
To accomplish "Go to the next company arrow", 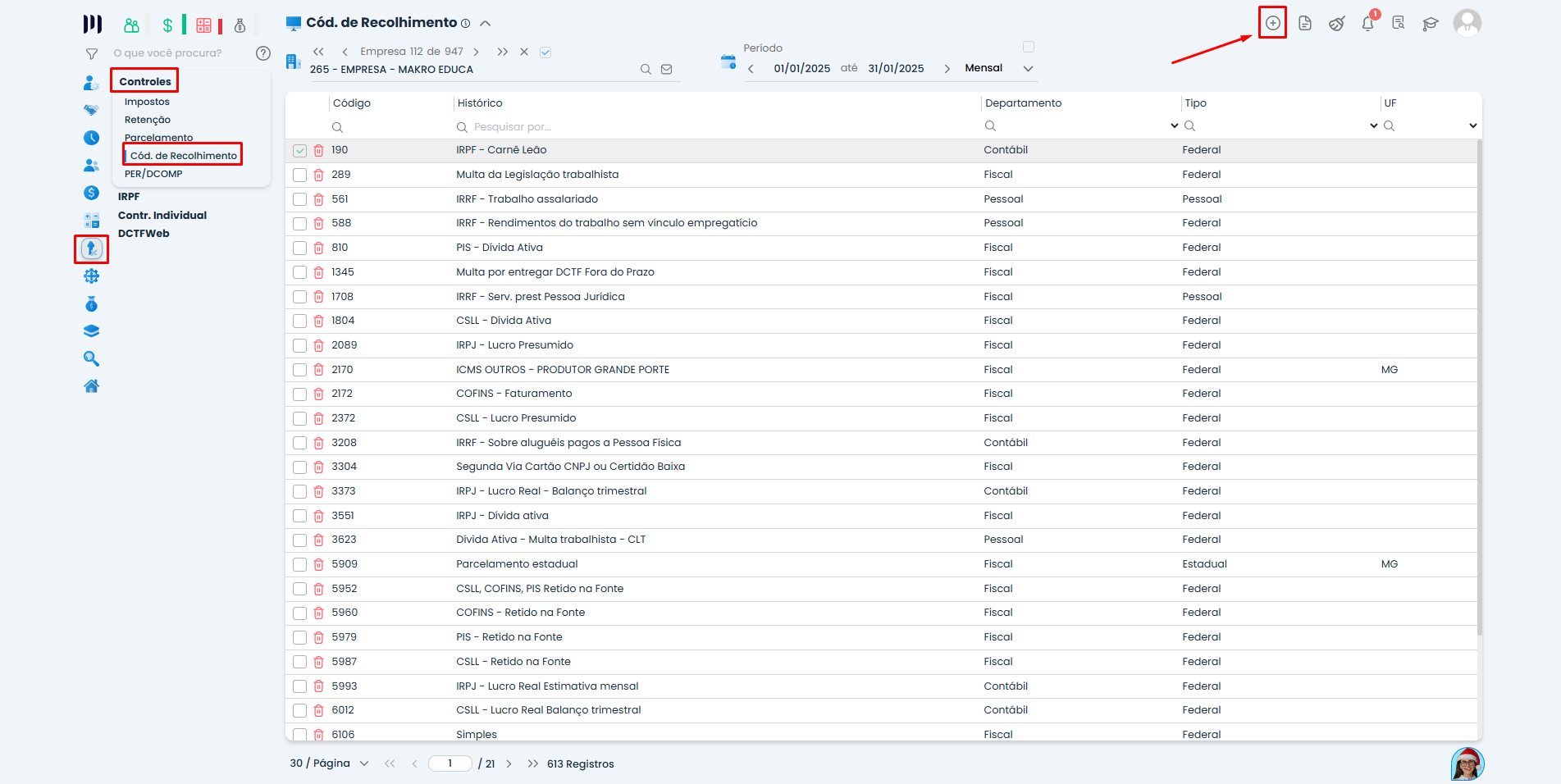I will [476, 52].
